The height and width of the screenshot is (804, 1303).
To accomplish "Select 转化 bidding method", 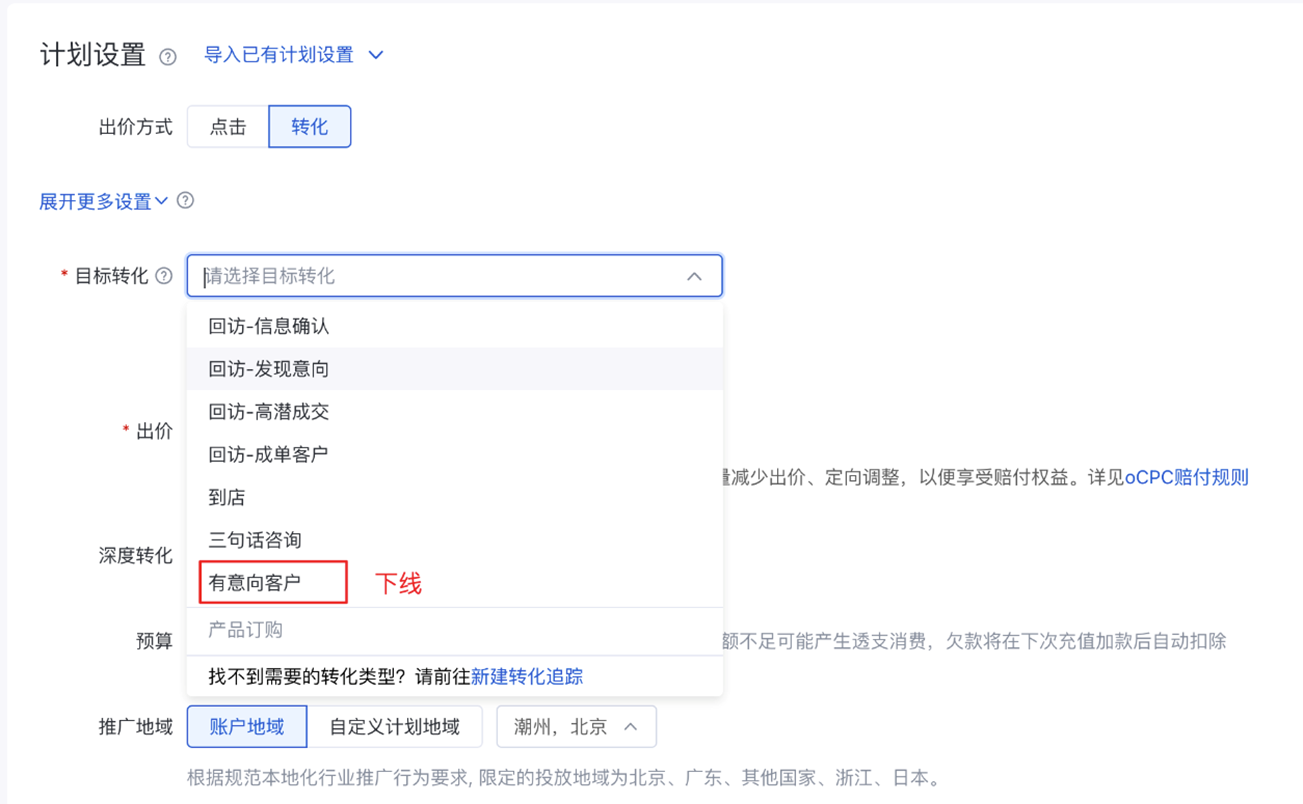I will coord(310,127).
